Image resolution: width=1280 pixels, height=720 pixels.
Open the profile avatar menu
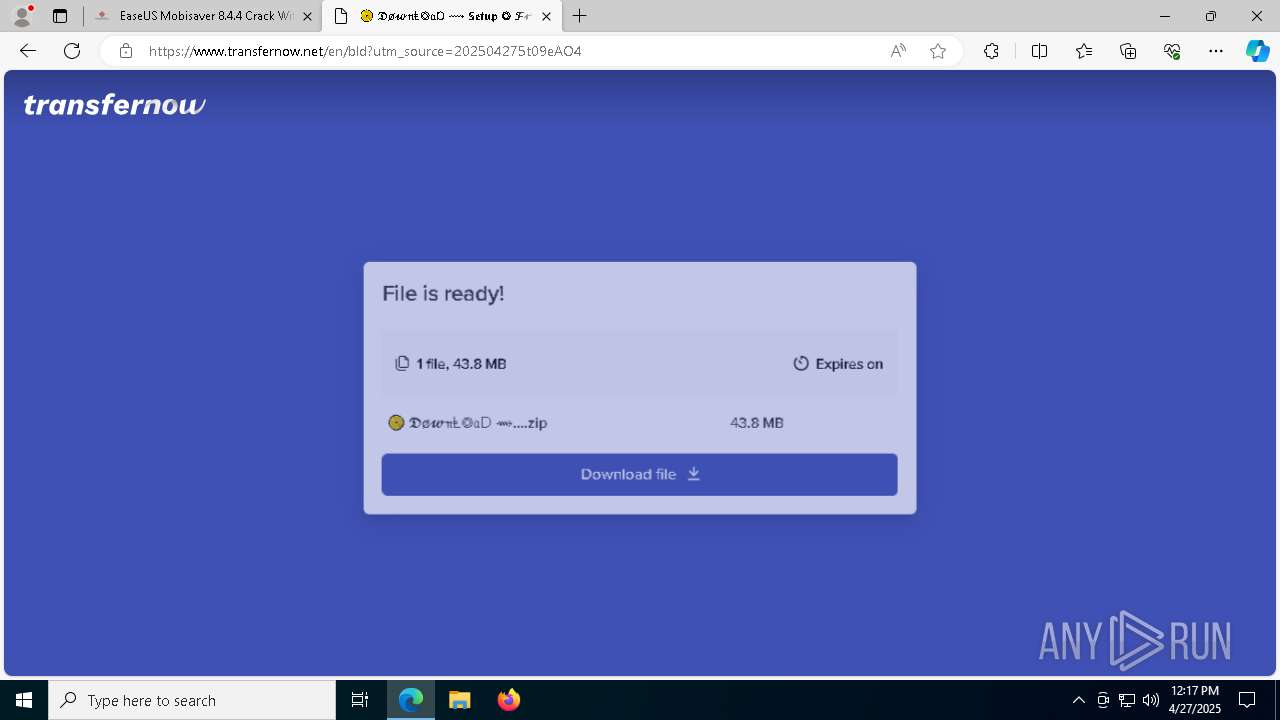[x=22, y=16]
